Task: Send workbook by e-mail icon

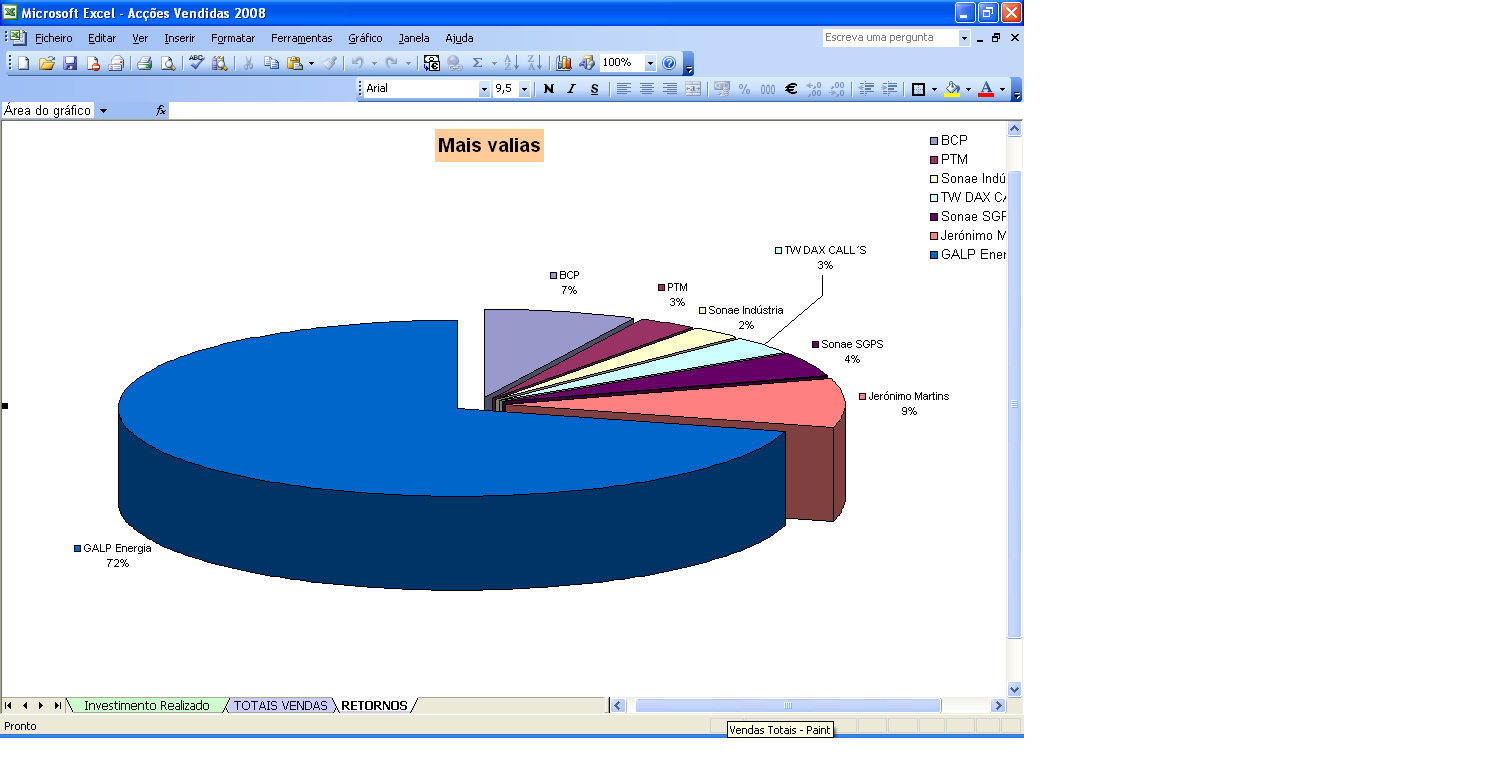Action: pos(116,63)
